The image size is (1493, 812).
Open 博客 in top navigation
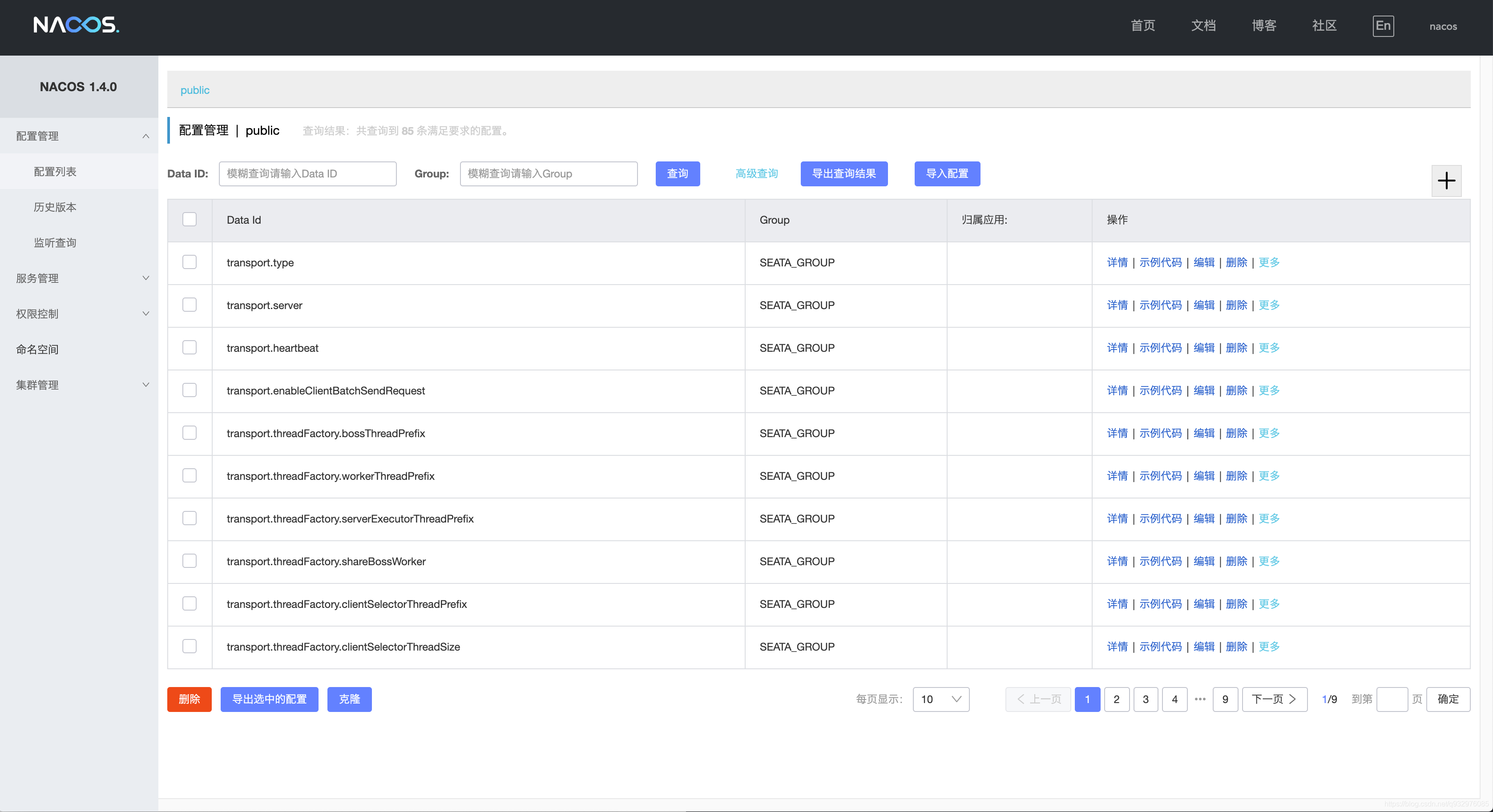[x=1263, y=26]
